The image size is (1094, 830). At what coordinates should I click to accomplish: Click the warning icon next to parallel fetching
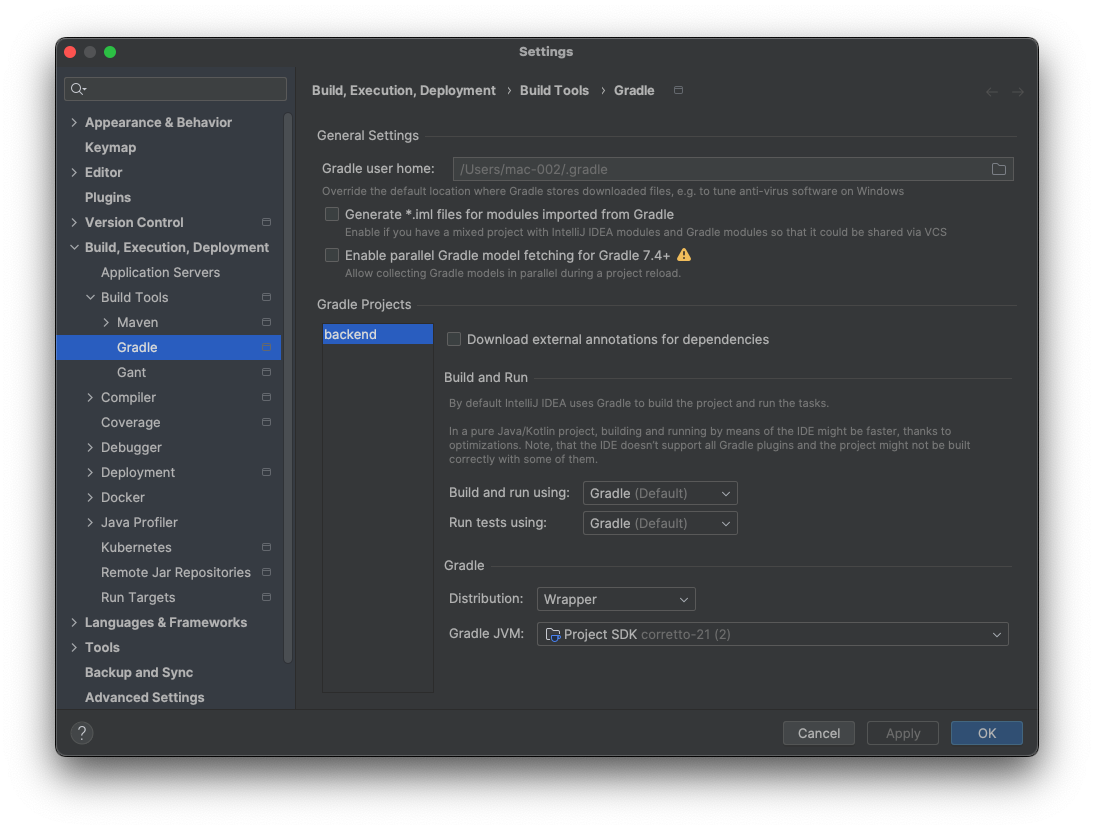coord(684,255)
